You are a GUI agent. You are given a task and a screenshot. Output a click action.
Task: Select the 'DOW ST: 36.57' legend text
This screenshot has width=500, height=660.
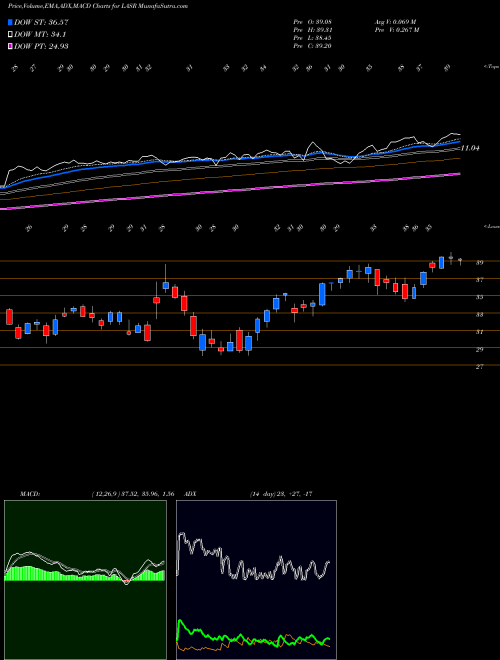tap(41, 22)
